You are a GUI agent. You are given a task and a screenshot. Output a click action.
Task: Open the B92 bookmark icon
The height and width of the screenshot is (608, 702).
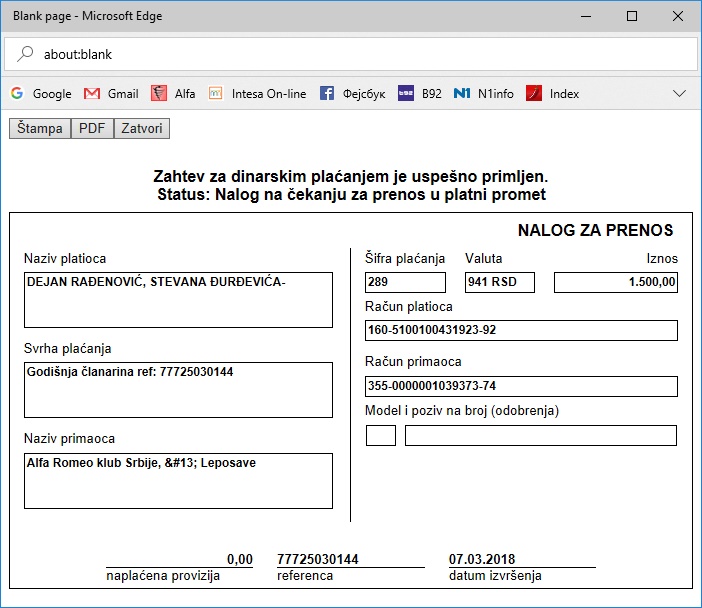pos(406,93)
